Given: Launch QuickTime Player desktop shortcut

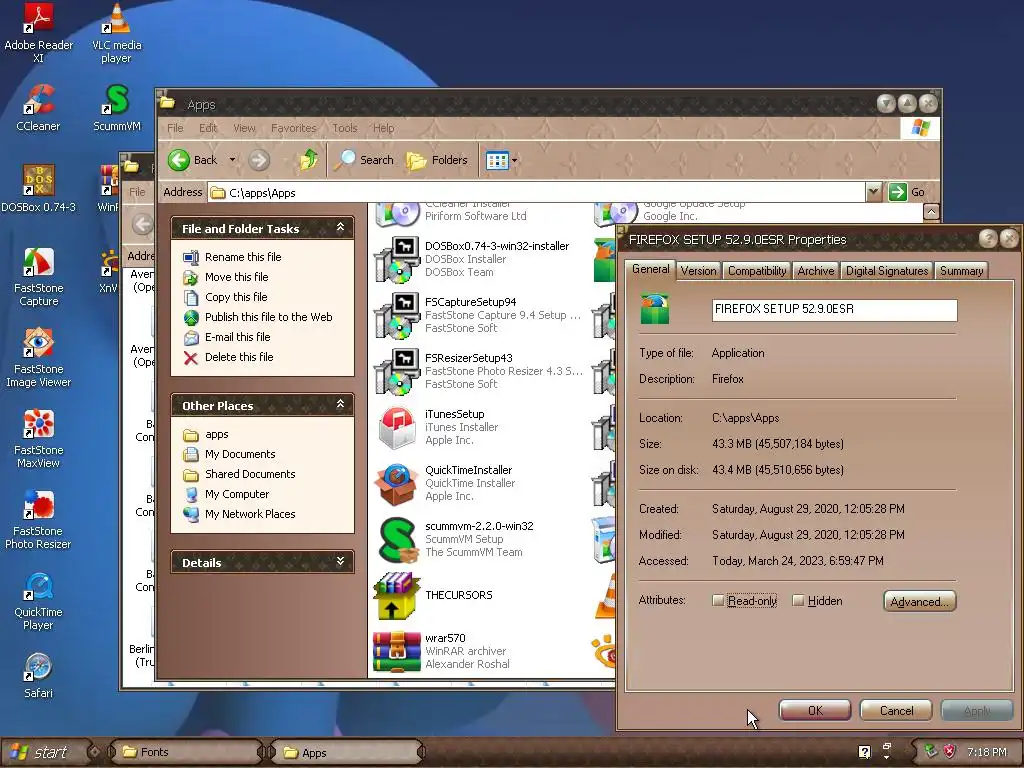Looking at the screenshot, I should 39,601.
